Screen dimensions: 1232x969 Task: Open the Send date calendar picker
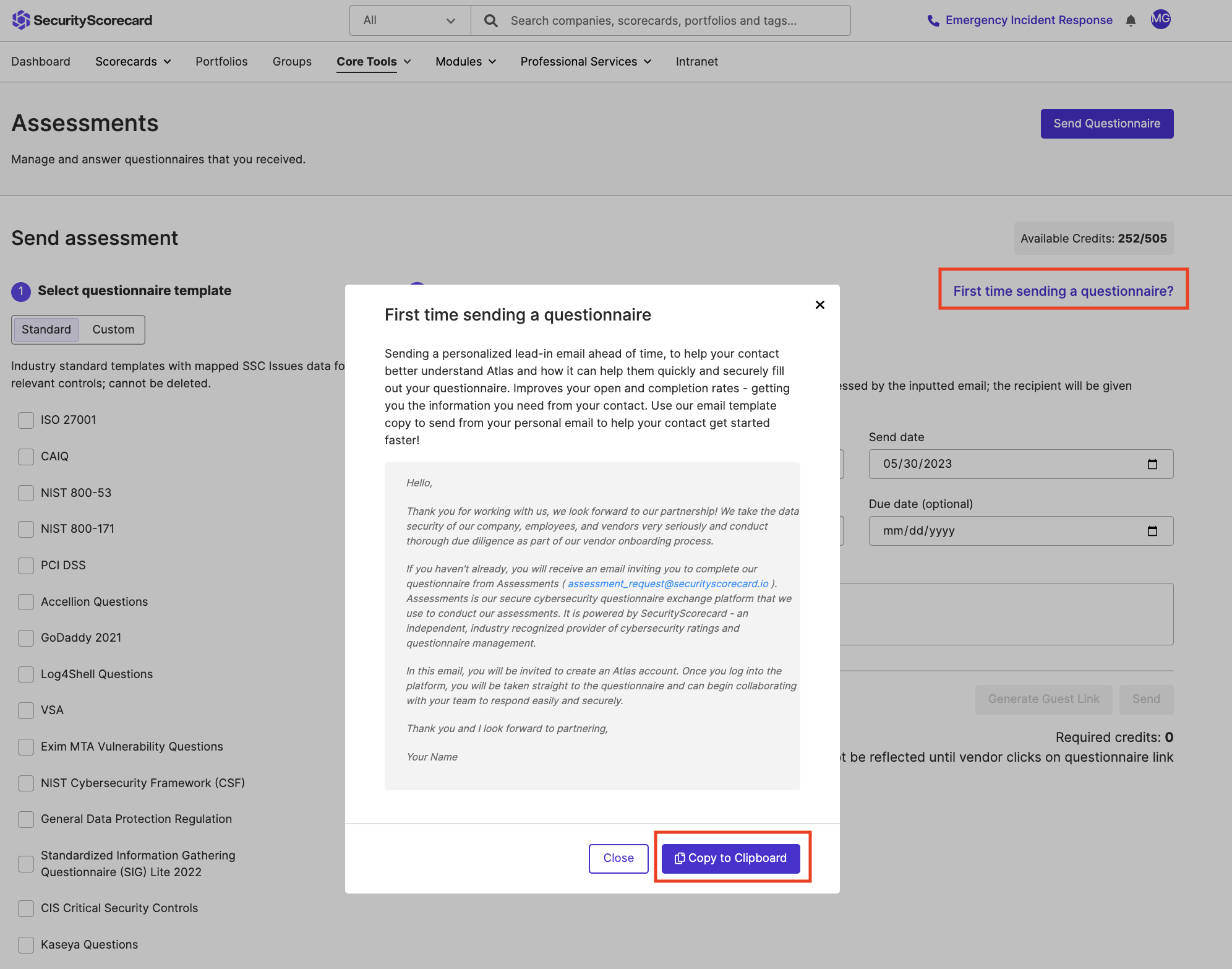(1153, 463)
